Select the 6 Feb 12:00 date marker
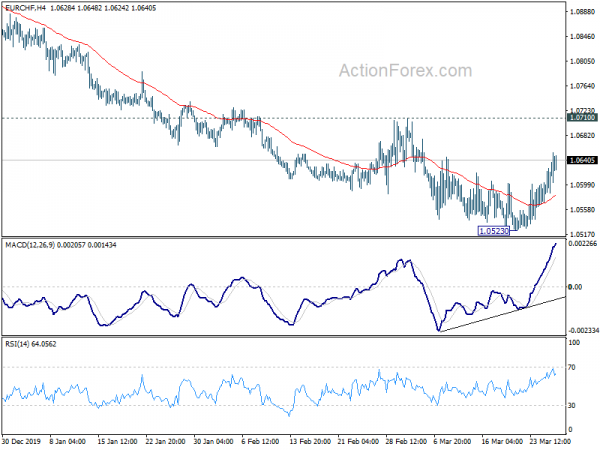The image size is (600, 450). coord(260,441)
